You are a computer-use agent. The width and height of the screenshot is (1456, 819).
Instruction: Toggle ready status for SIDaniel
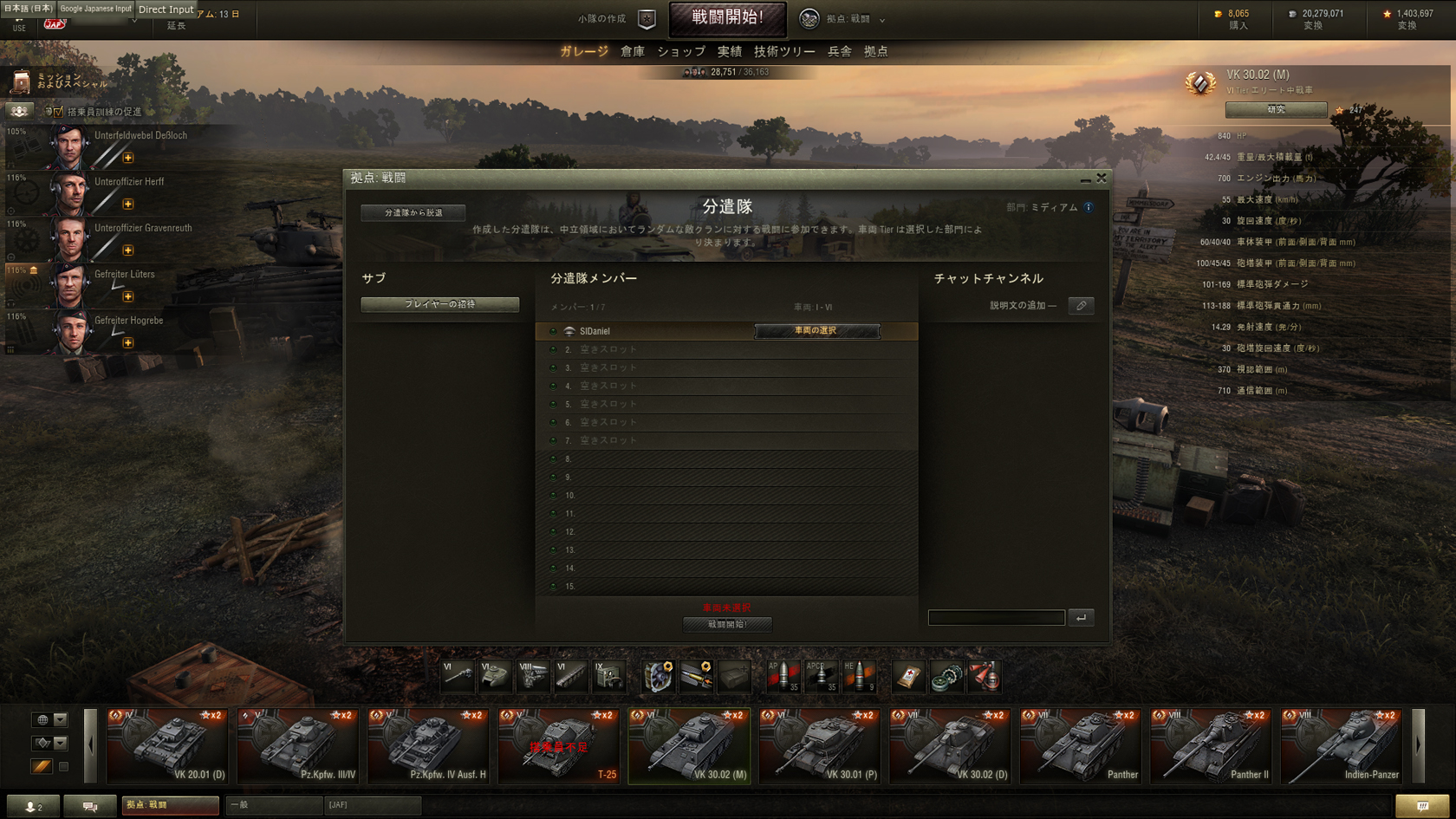pos(553,331)
